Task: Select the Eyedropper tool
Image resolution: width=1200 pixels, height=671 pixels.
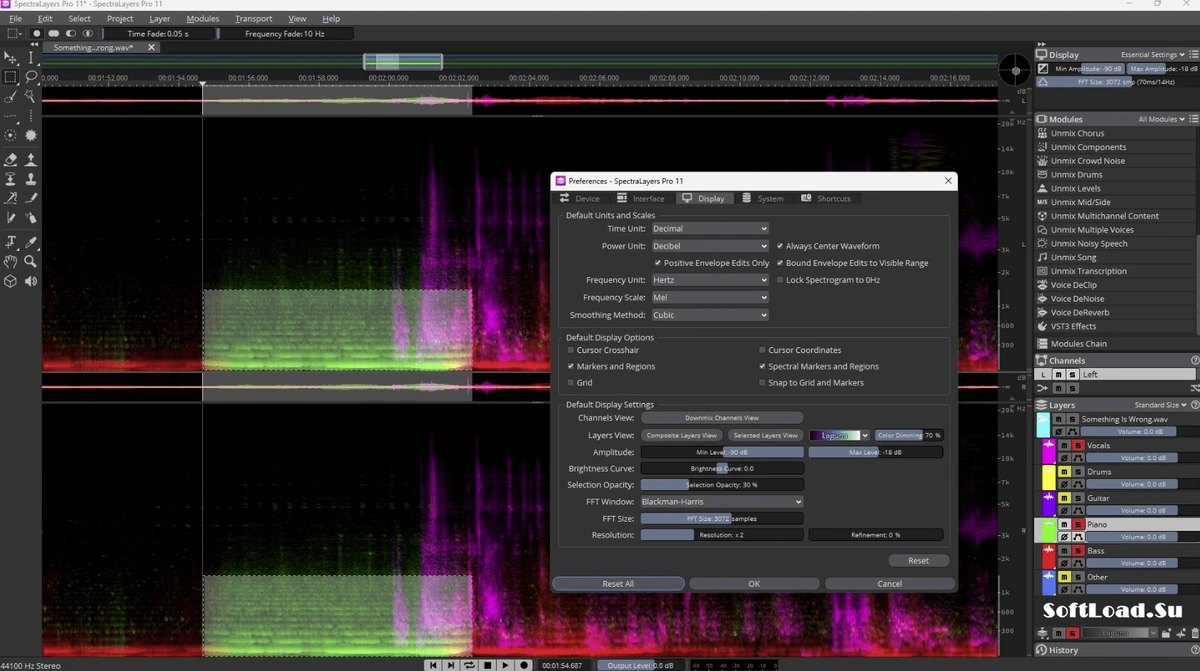Action: point(31,242)
